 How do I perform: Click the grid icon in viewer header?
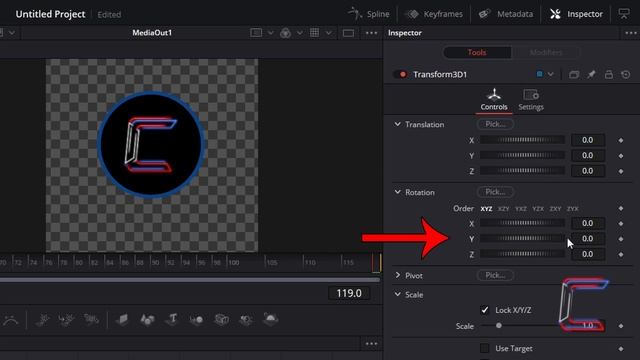coord(314,33)
